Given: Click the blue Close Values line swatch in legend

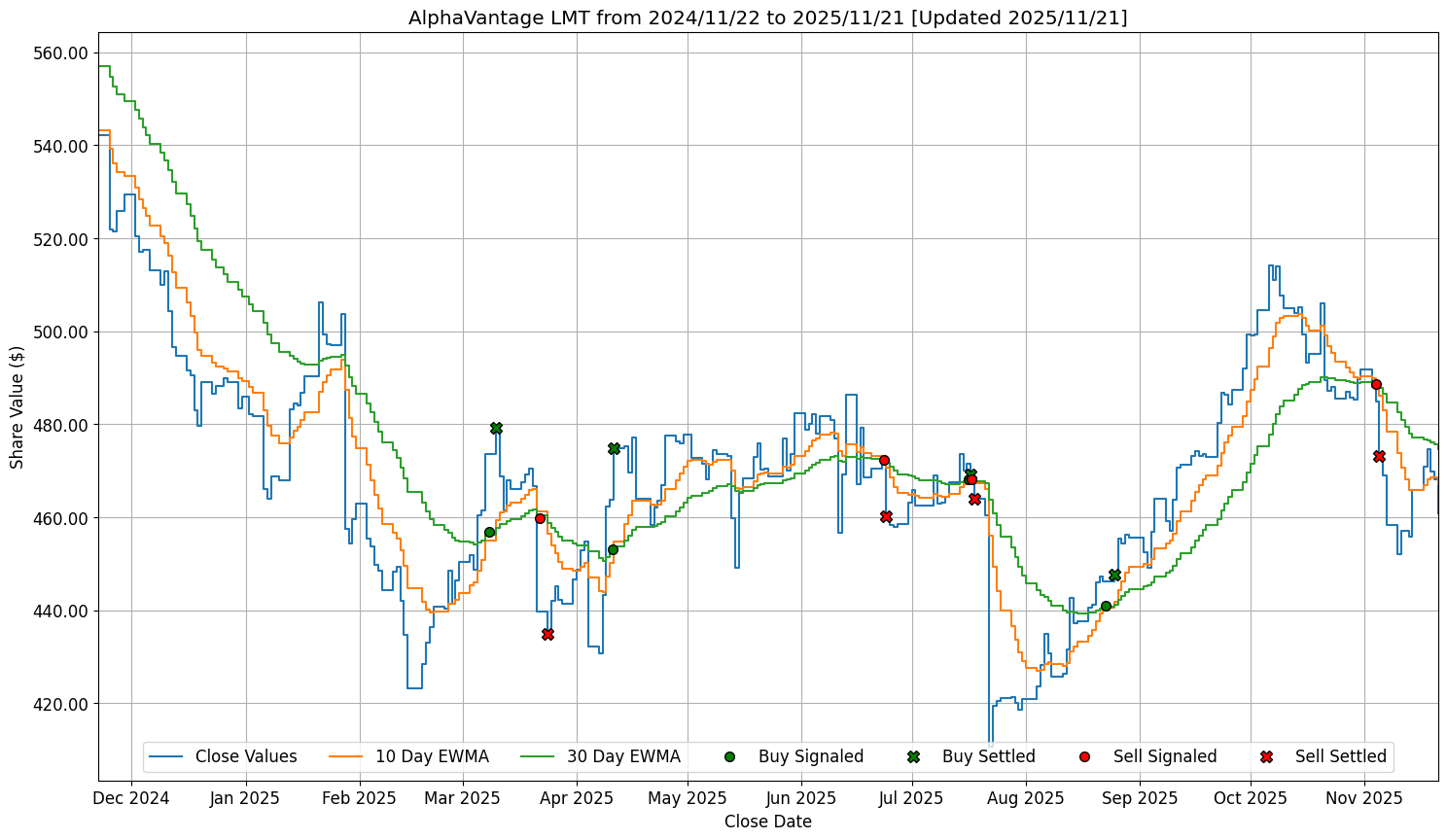Looking at the screenshot, I should pyautogui.click(x=167, y=756).
